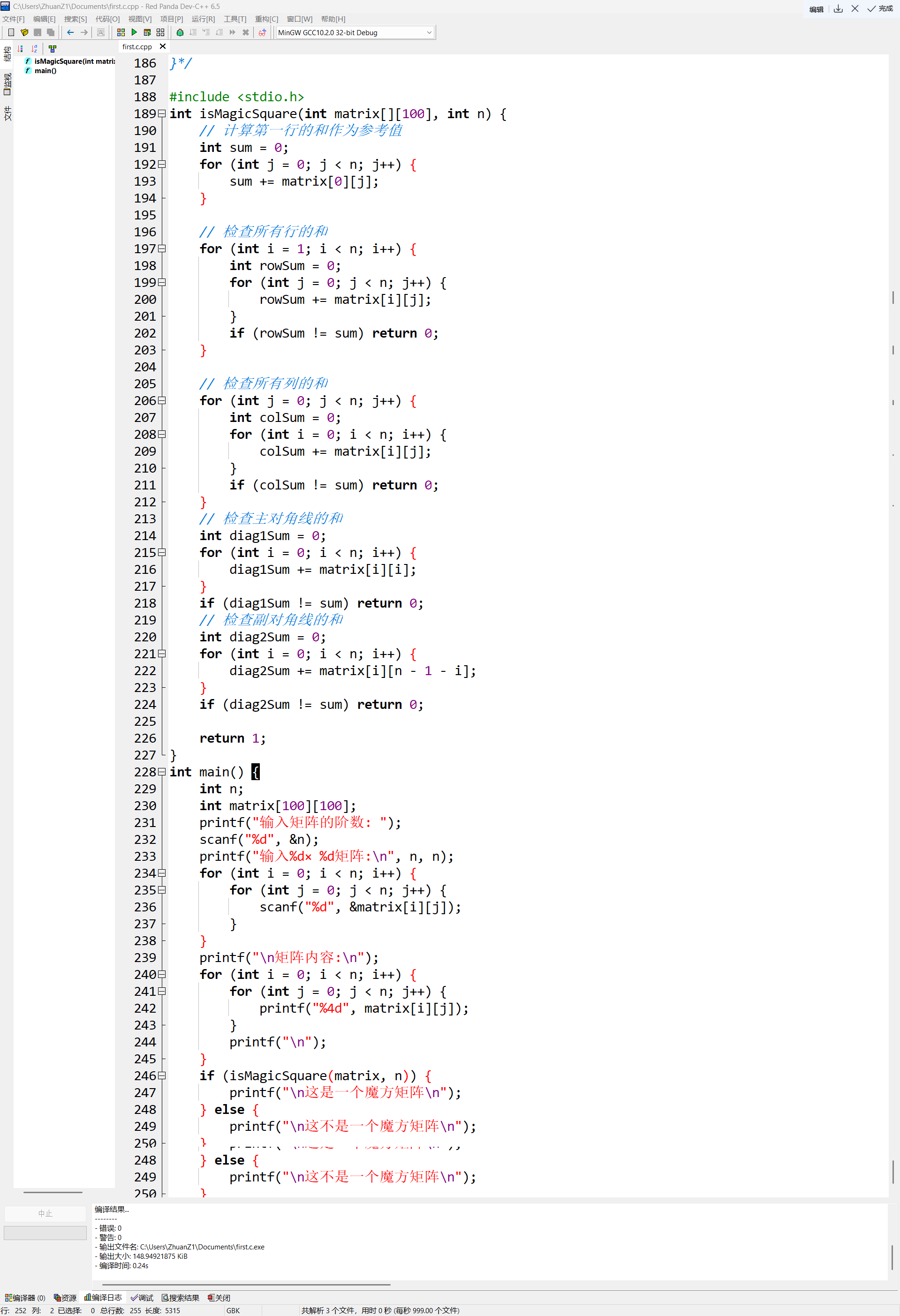Collapse the isMagicSquare function at line 189
Image resolution: width=900 pixels, height=1316 pixels.
[162, 114]
